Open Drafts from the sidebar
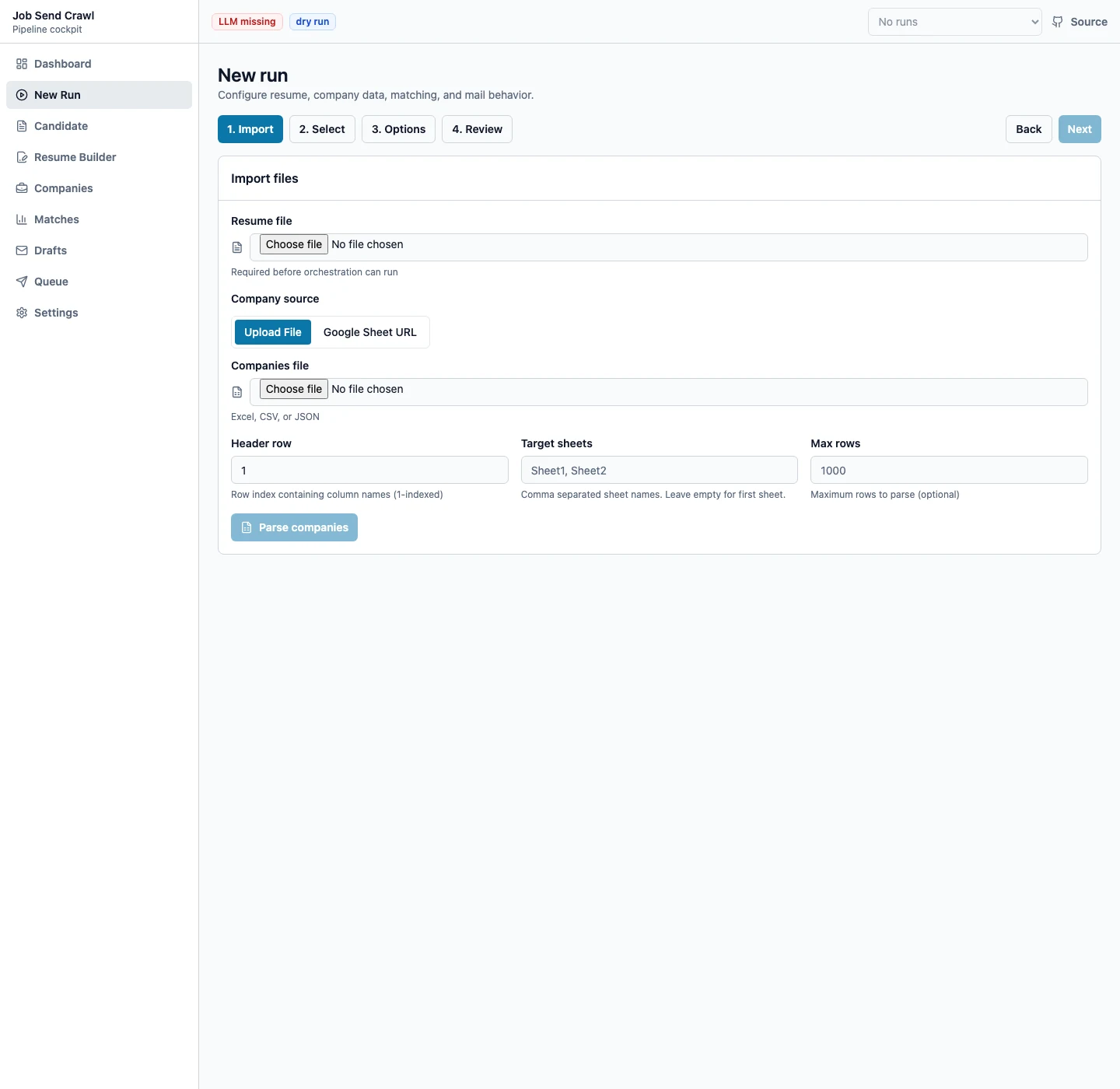 99,250
